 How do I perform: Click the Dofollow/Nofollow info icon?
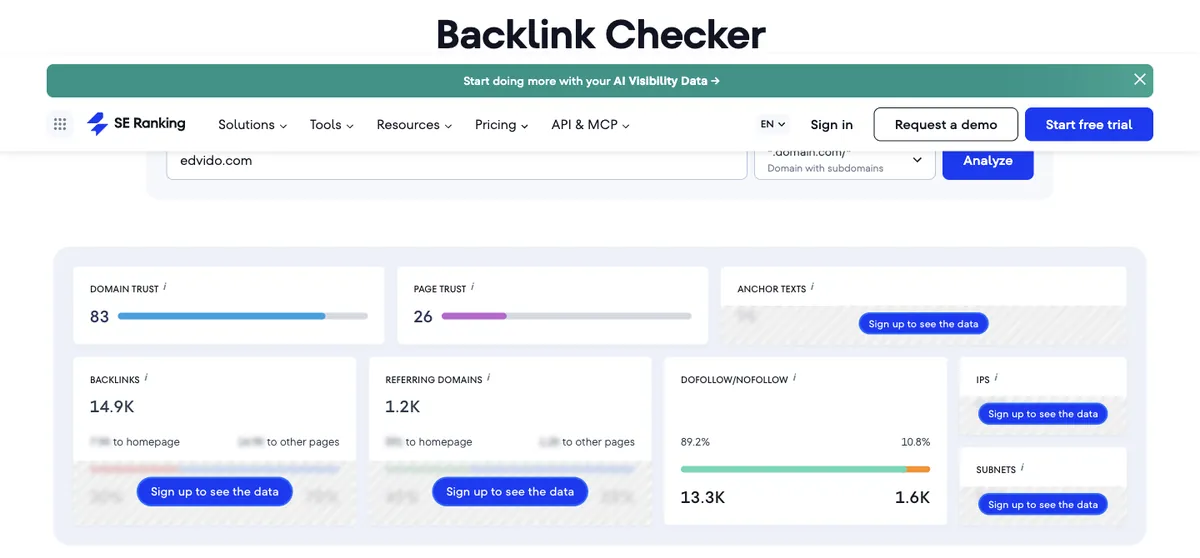point(794,378)
